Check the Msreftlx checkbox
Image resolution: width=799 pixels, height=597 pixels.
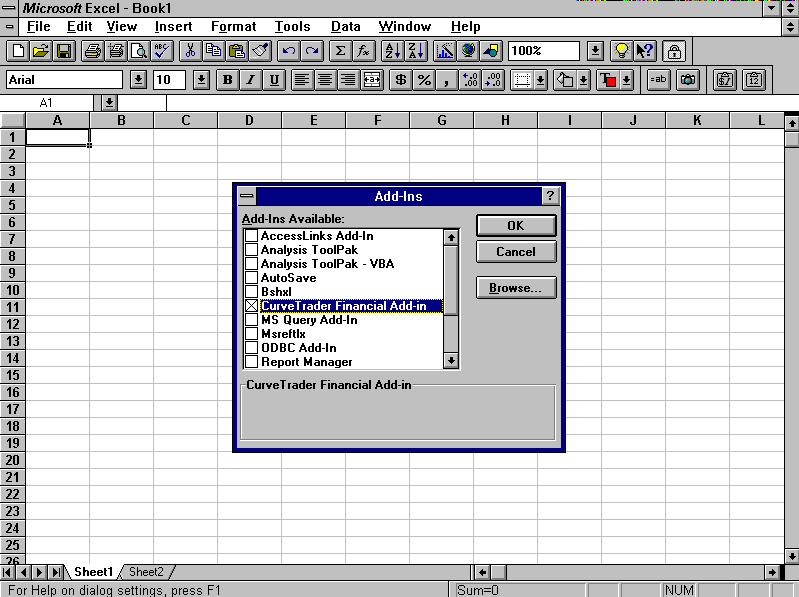251,334
